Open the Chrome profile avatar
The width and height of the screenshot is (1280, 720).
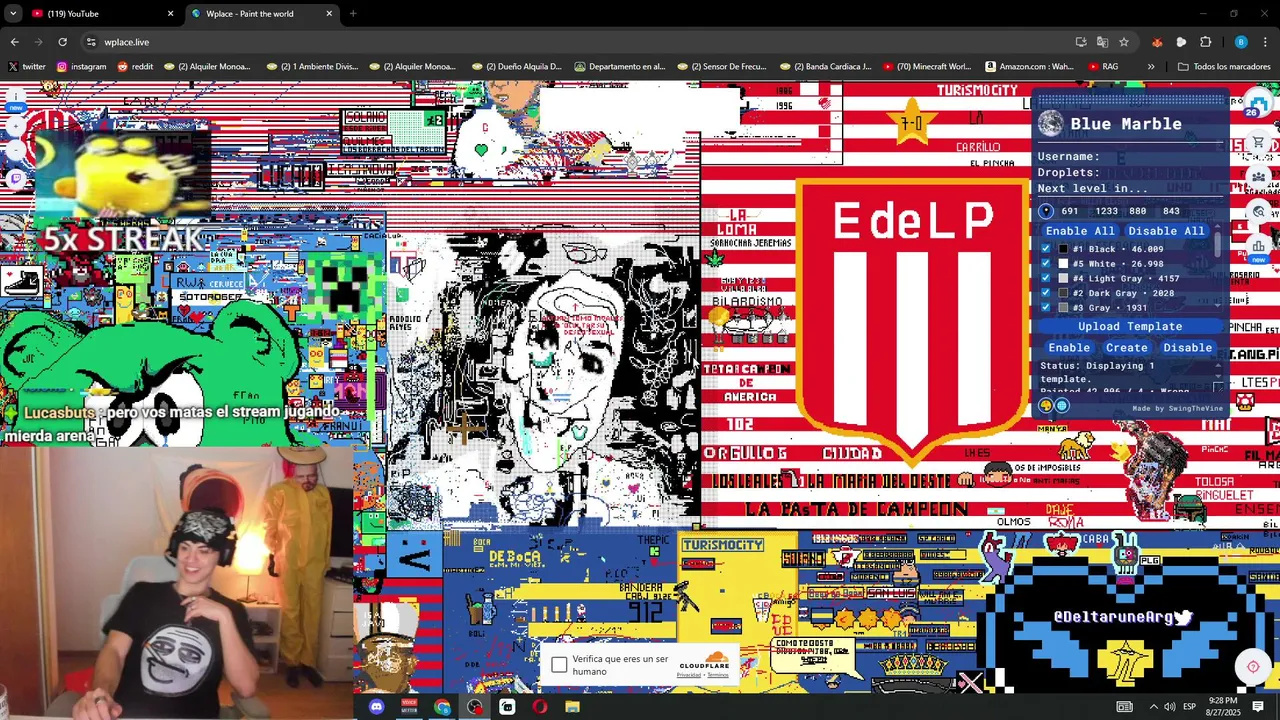(x=1241, y=42)
